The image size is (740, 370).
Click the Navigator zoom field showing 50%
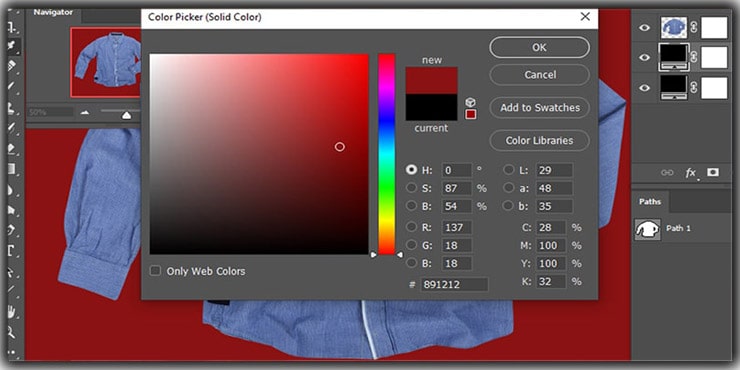click(x=50, y=112)
